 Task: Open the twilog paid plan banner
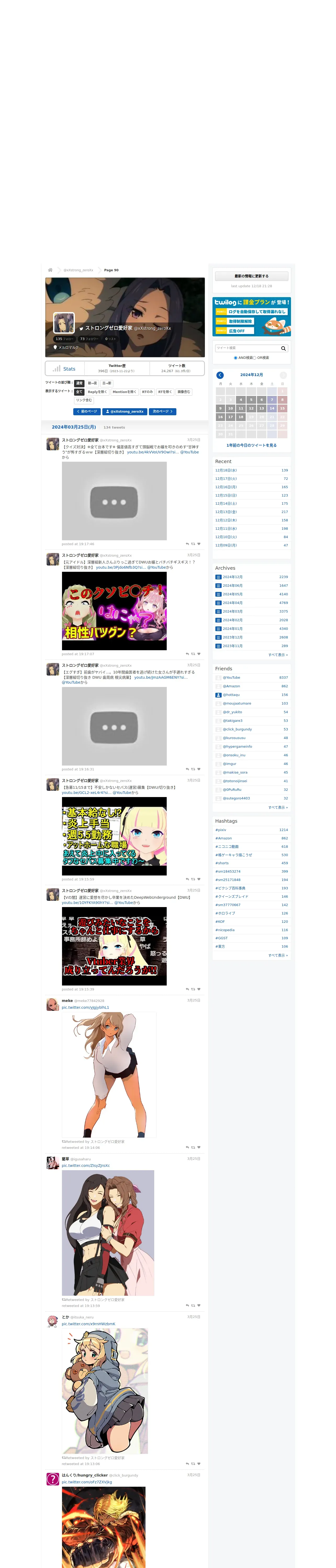point(251,316)
